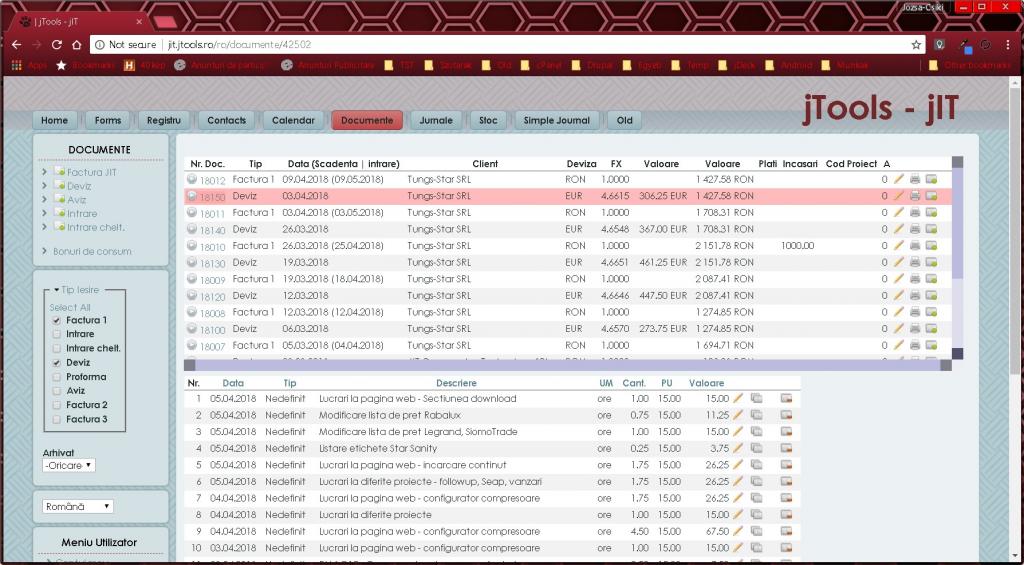This screenshot has height=565, width=1024.
Task: Expand the Factura JIT tree item
Action: coord(45,172)
